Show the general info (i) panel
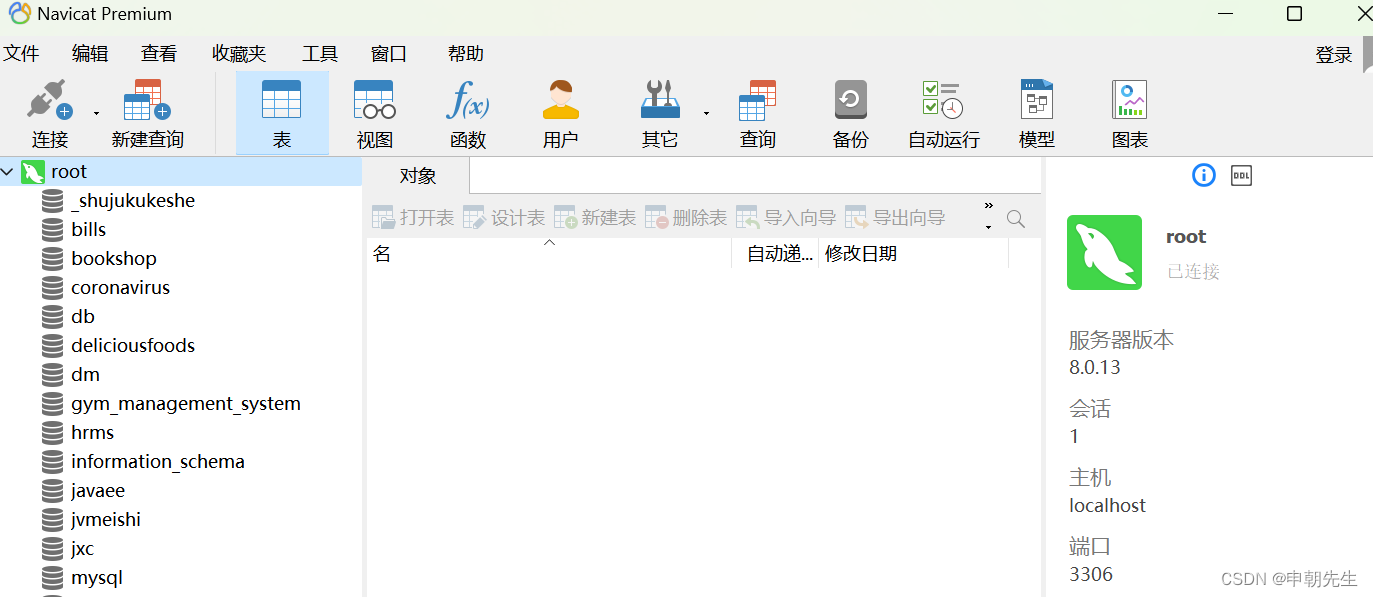The height and width of the screenshot is (597, 1373). click(x=1204, y=175)
